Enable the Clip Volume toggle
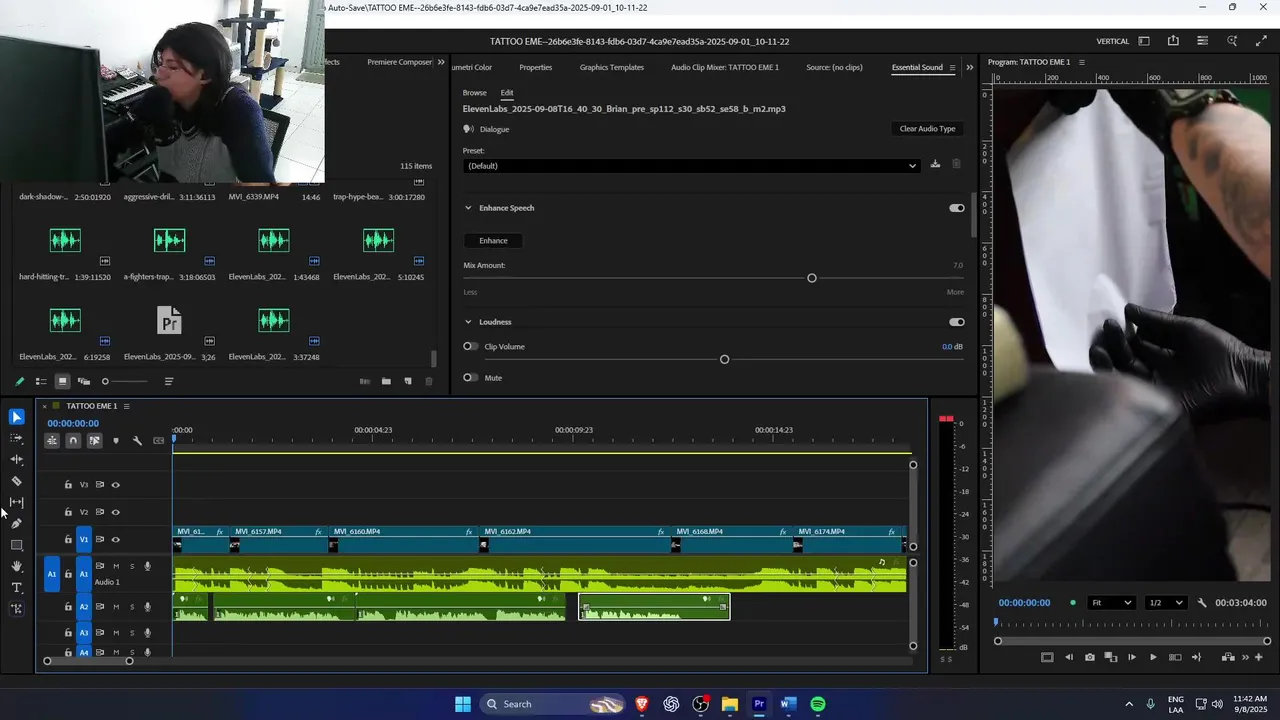Viewport: 1280px width, 720px height. point(470,346)
